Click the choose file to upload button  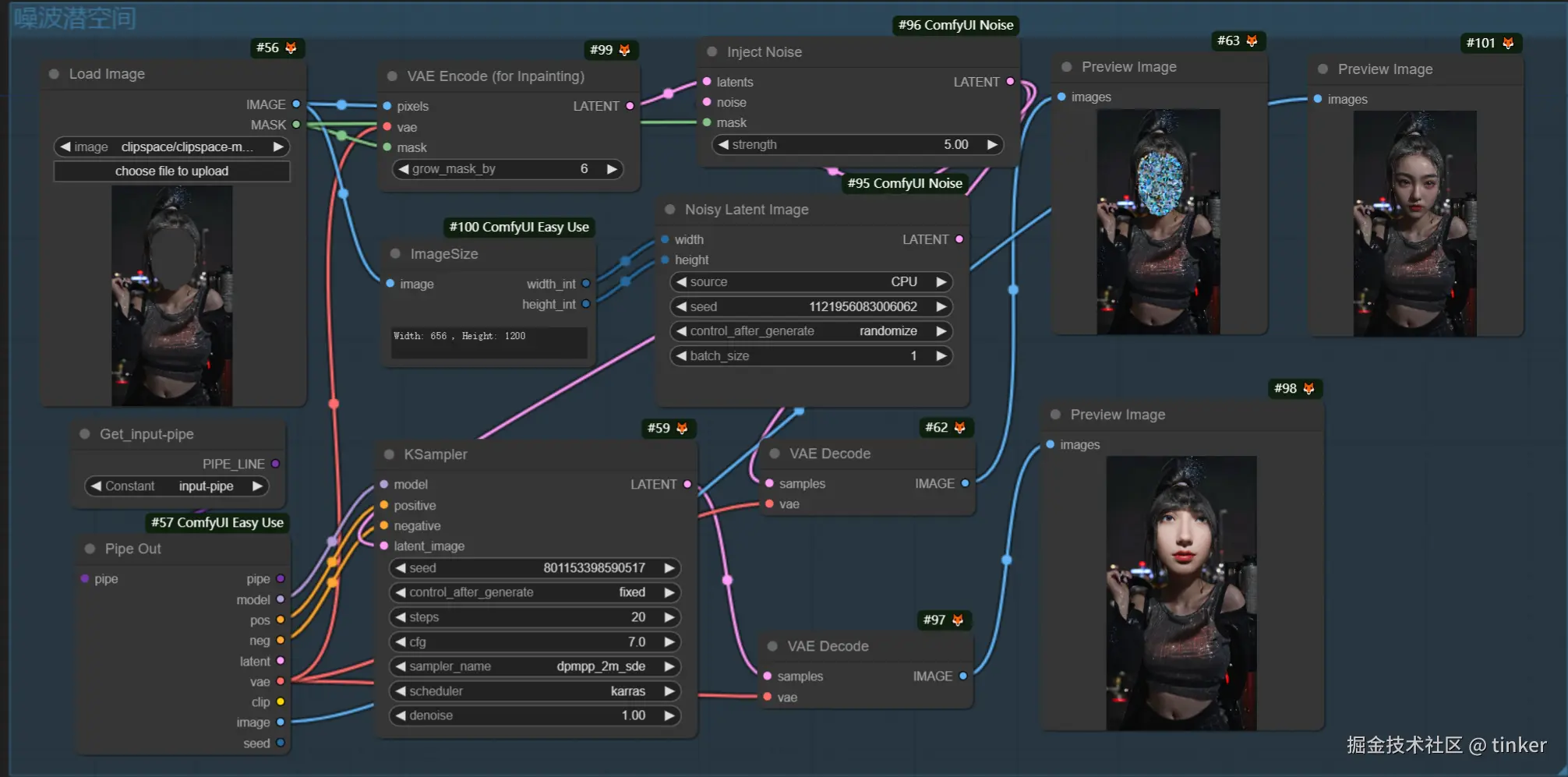point(172,171)
